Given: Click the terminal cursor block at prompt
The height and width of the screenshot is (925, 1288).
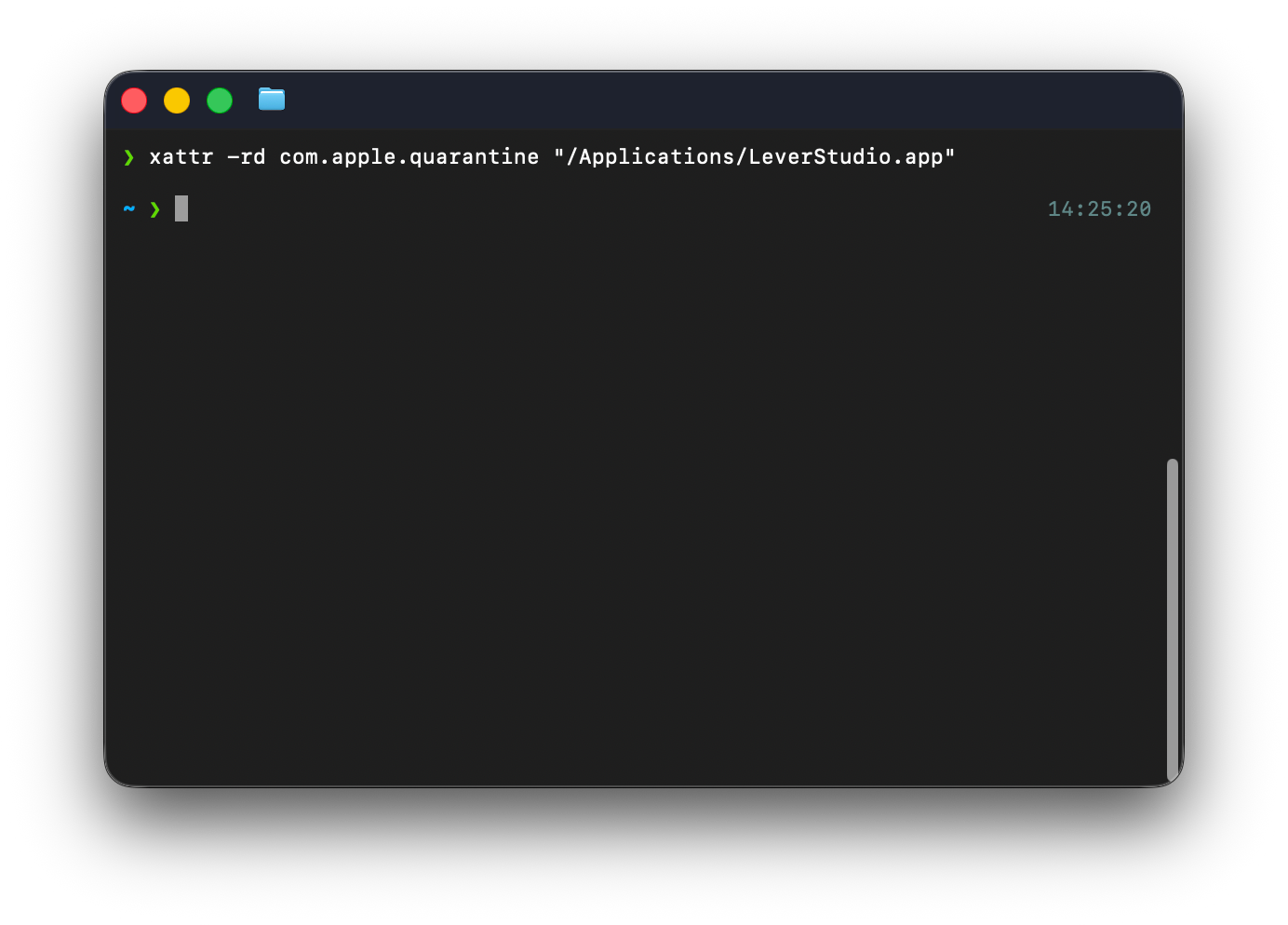Looking at the screenshot, I should point(181,208).
